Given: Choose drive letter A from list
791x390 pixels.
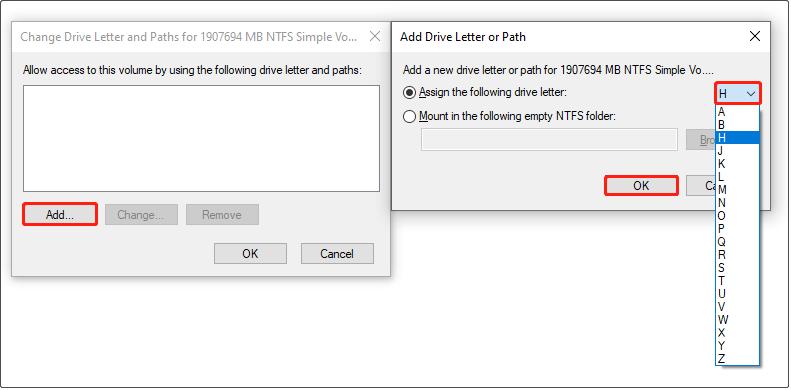Looking at the screenshot, I should pos(738,112).
